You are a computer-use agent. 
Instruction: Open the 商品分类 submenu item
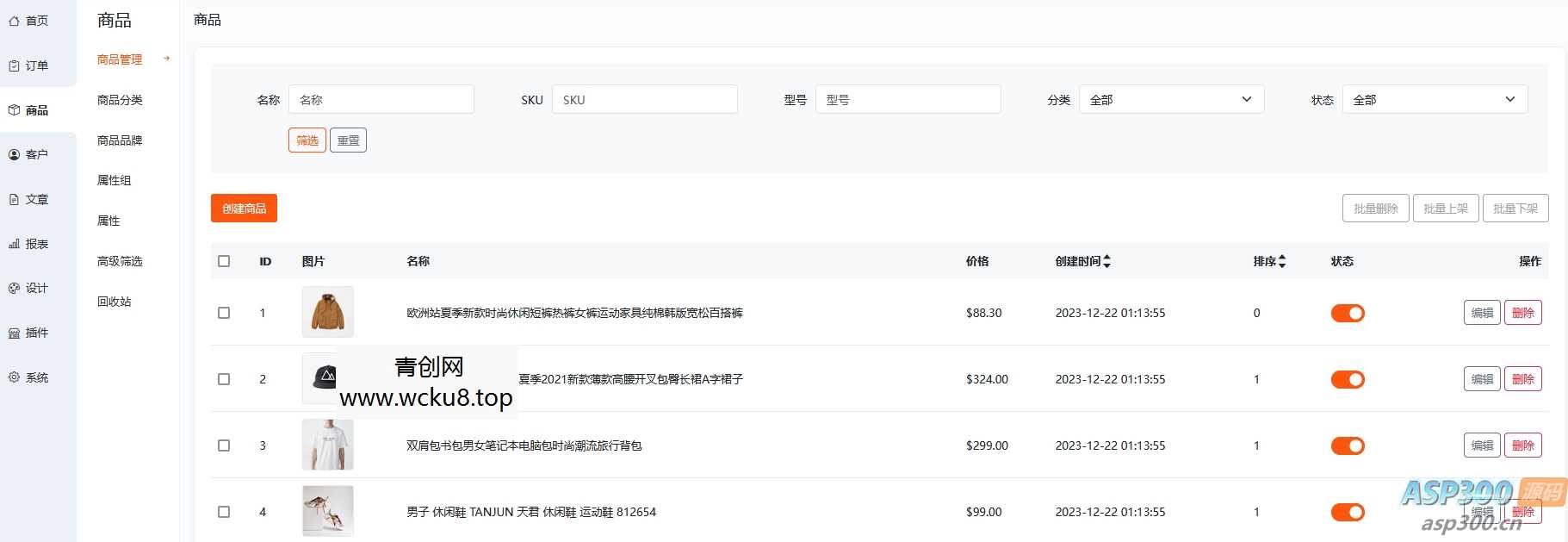(120, 100)
